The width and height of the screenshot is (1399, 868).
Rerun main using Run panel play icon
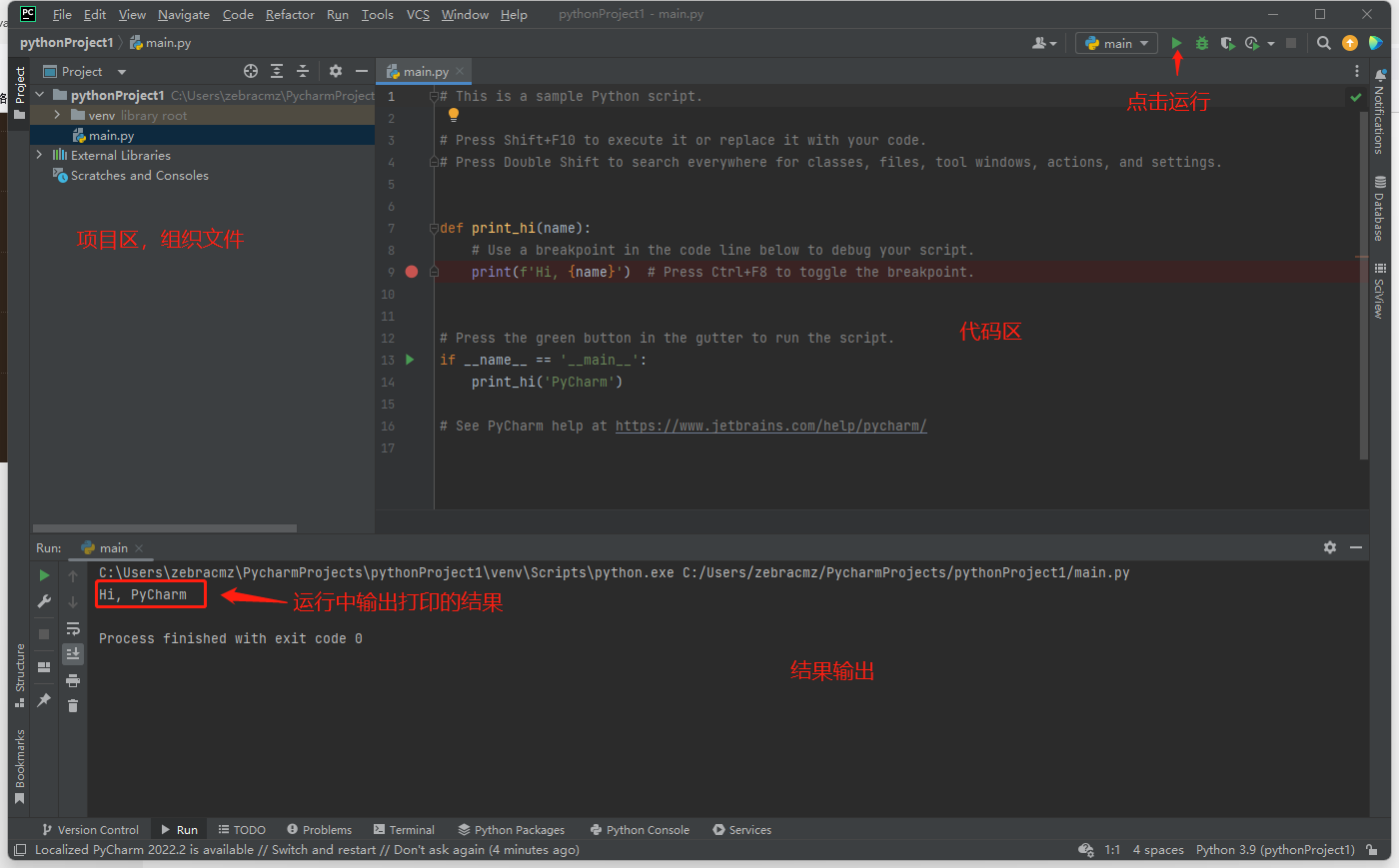coord(44,575)
